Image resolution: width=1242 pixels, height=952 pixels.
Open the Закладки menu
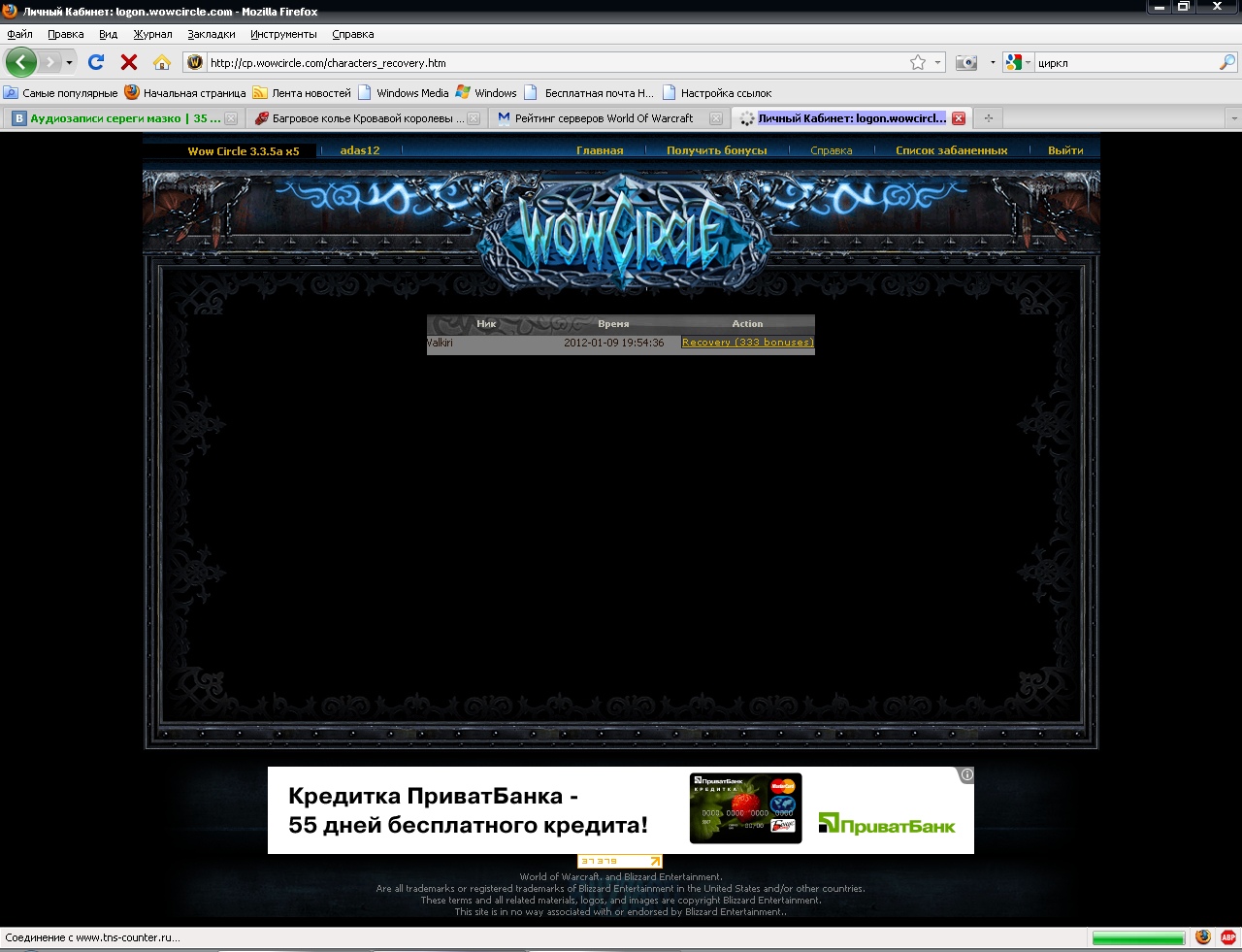coord(212,34)
